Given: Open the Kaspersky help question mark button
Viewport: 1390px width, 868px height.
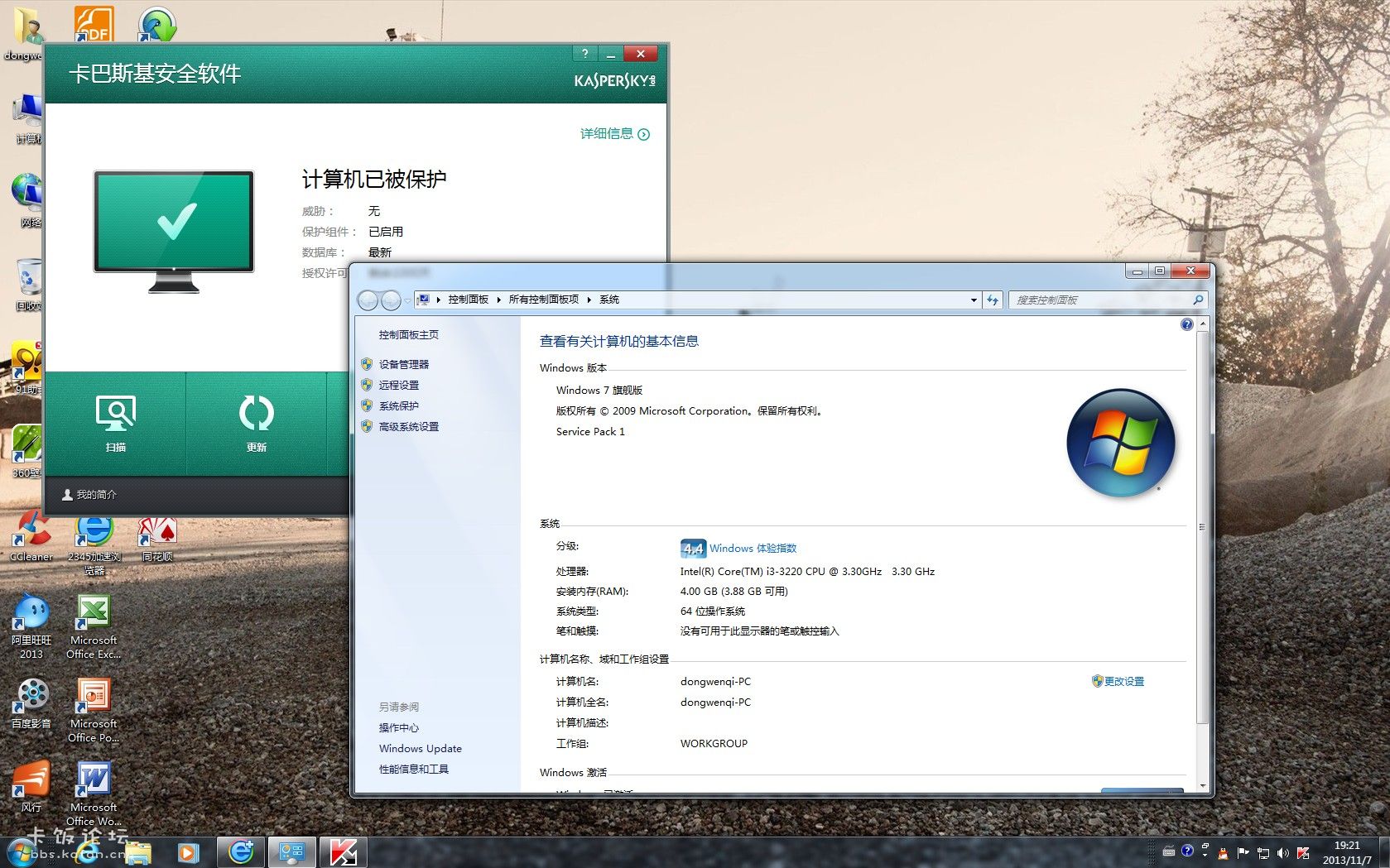Looking at the screenshot, I should coord(584,54).
